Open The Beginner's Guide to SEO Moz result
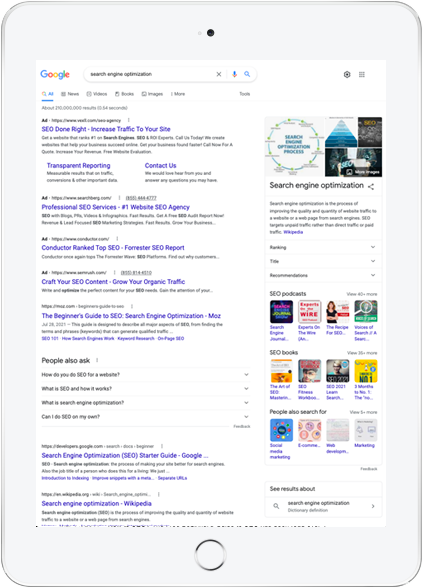Image resolution: width=423 pixels, height=588 pixels. pos(131,316)
